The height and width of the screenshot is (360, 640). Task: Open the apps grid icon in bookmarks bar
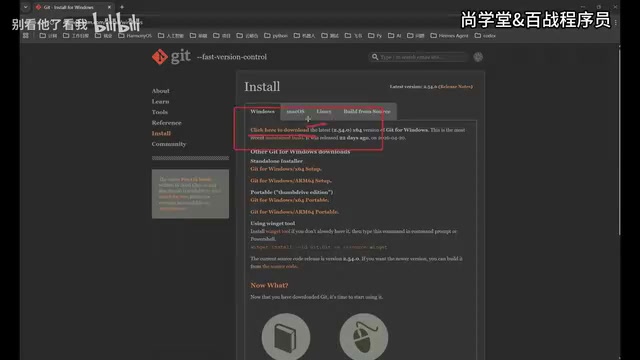[x=26, y=36]
